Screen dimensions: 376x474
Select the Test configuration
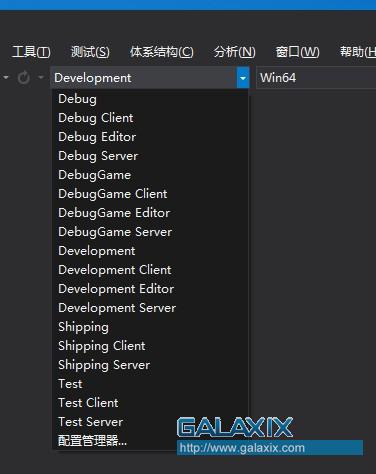[x=150, y=384]
